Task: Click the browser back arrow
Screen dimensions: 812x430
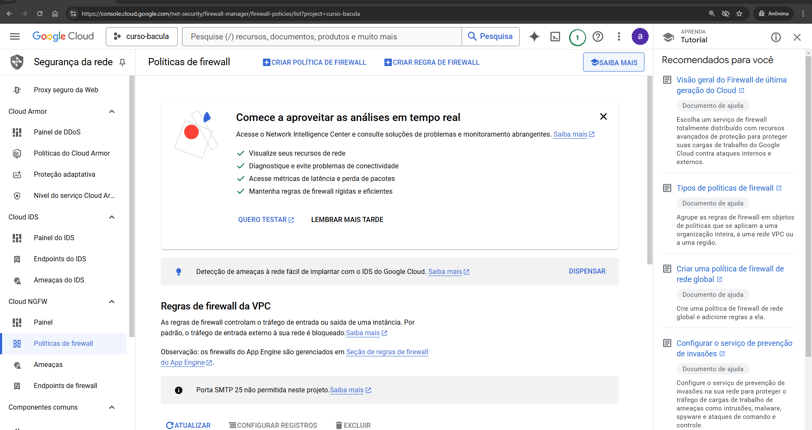Action: [9, 13]
